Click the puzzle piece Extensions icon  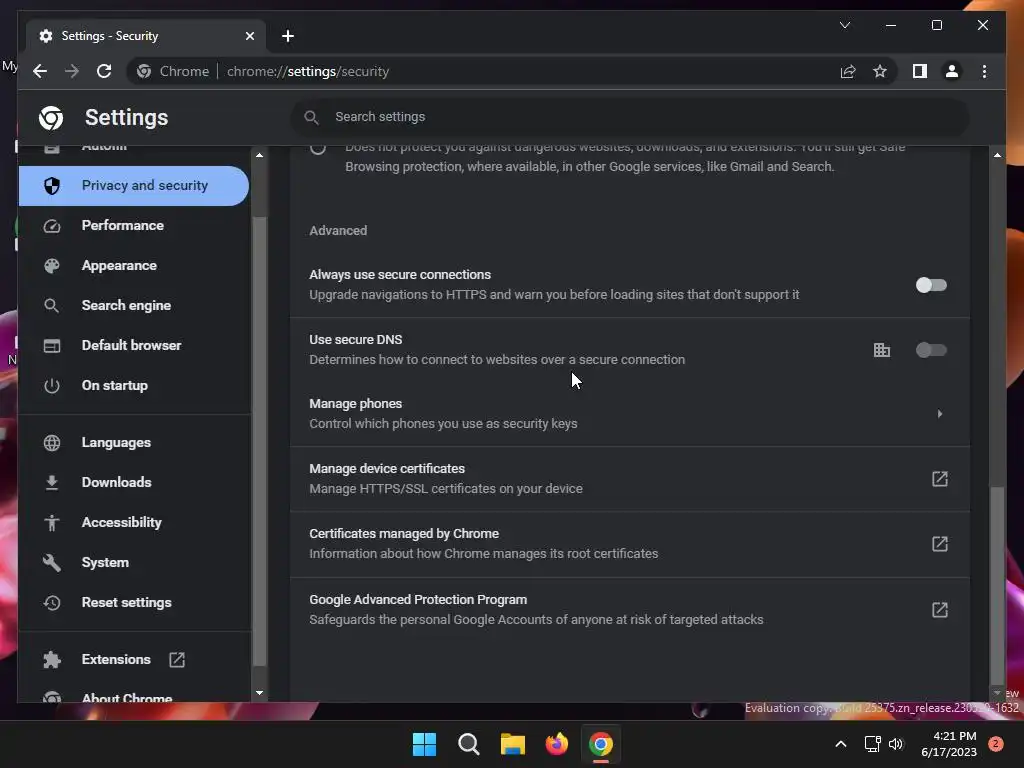pyautogui.click(x=52, y=660)
